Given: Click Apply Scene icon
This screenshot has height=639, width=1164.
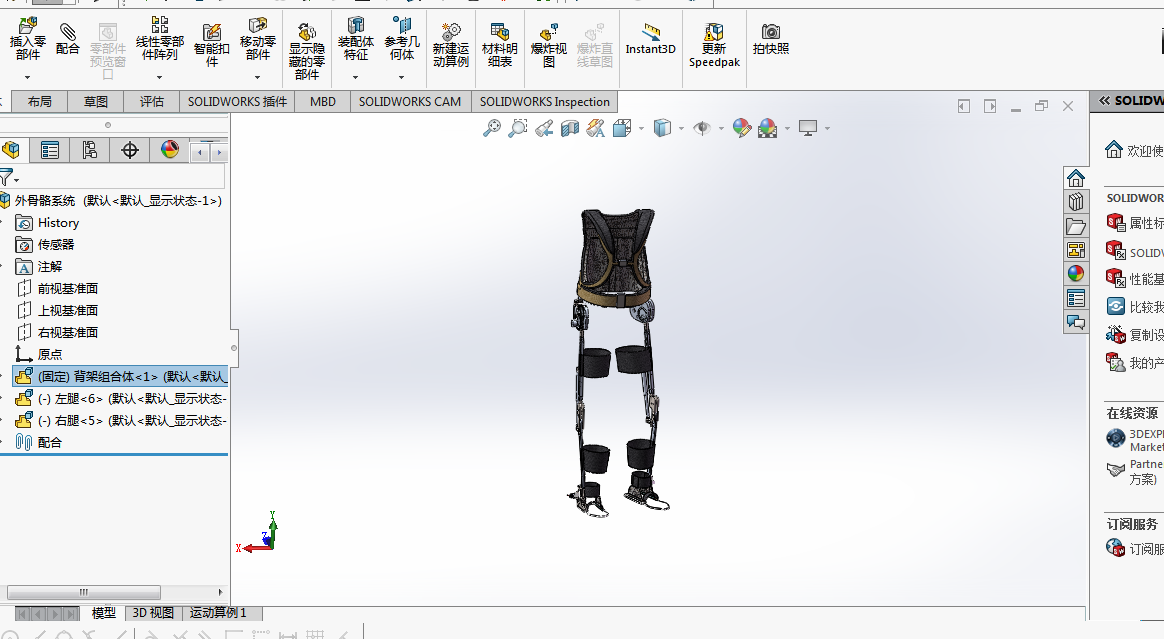Looking at the screenshot, I should [768, 128].
